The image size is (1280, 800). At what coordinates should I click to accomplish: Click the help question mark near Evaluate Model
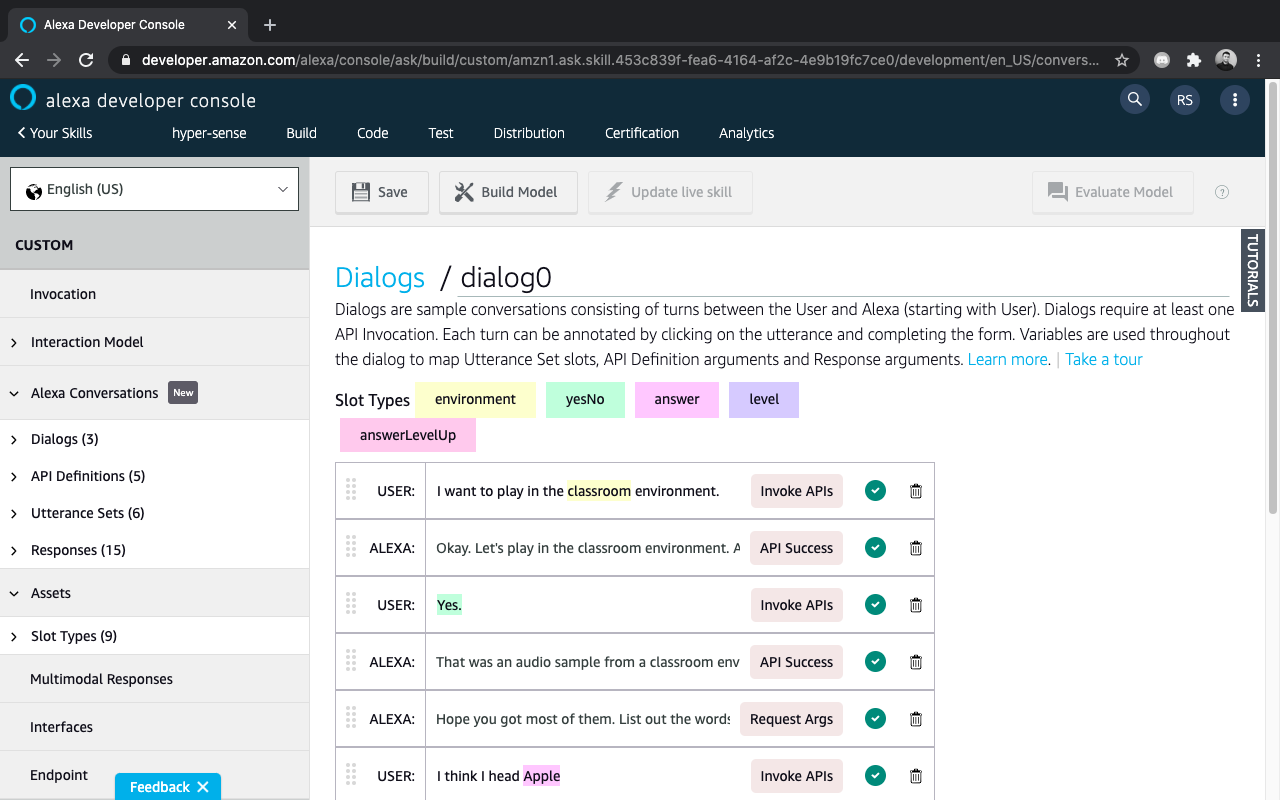(1222, 192)
